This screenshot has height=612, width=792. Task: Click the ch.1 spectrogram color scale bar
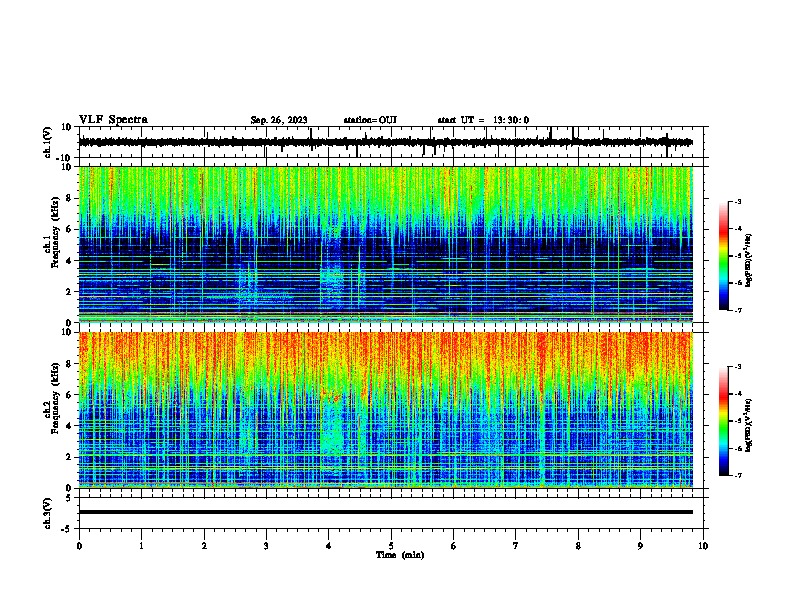point(723,256)
